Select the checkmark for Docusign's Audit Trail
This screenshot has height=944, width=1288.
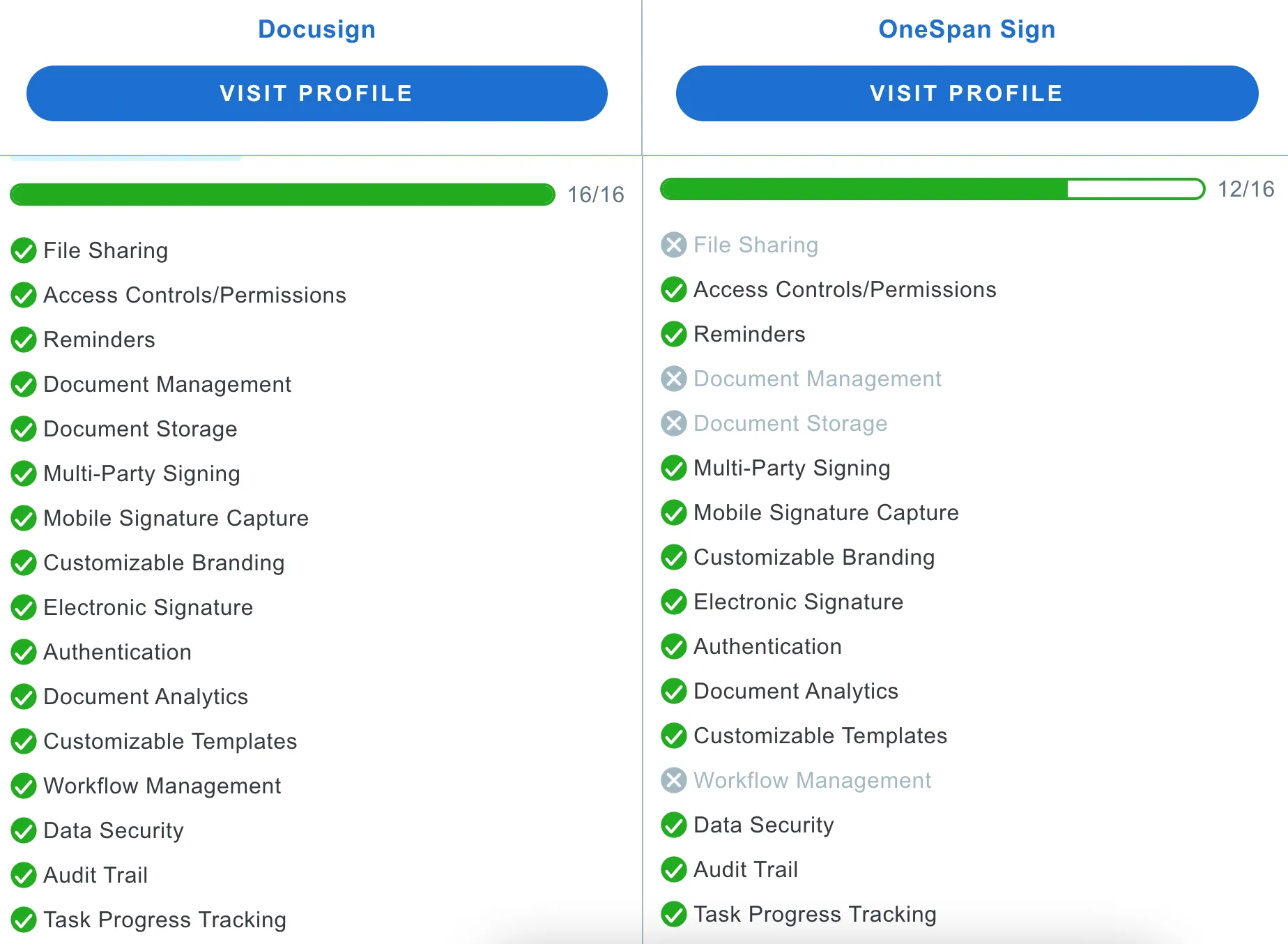point(23,875)
